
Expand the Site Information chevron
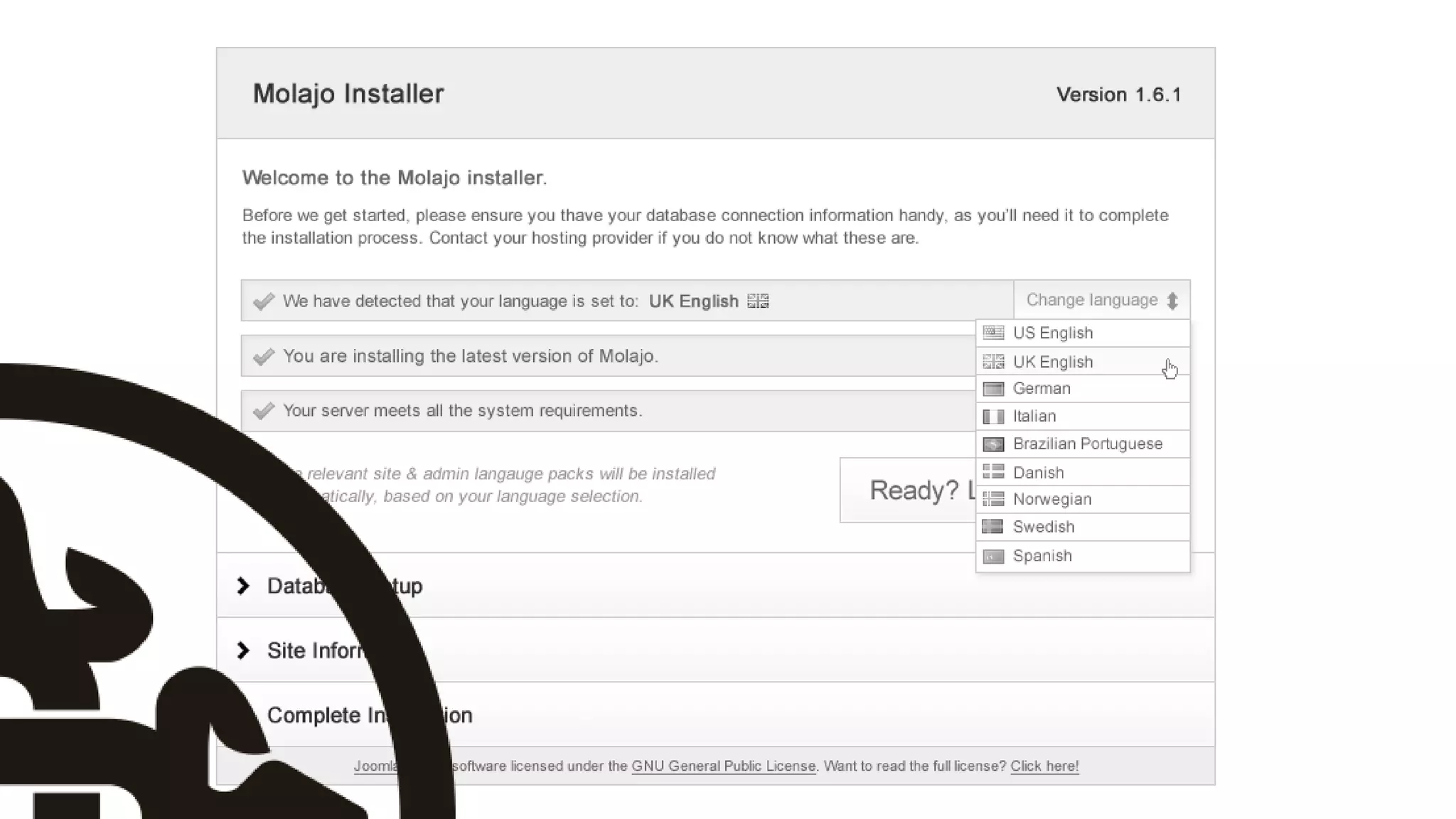pos(244,651)
